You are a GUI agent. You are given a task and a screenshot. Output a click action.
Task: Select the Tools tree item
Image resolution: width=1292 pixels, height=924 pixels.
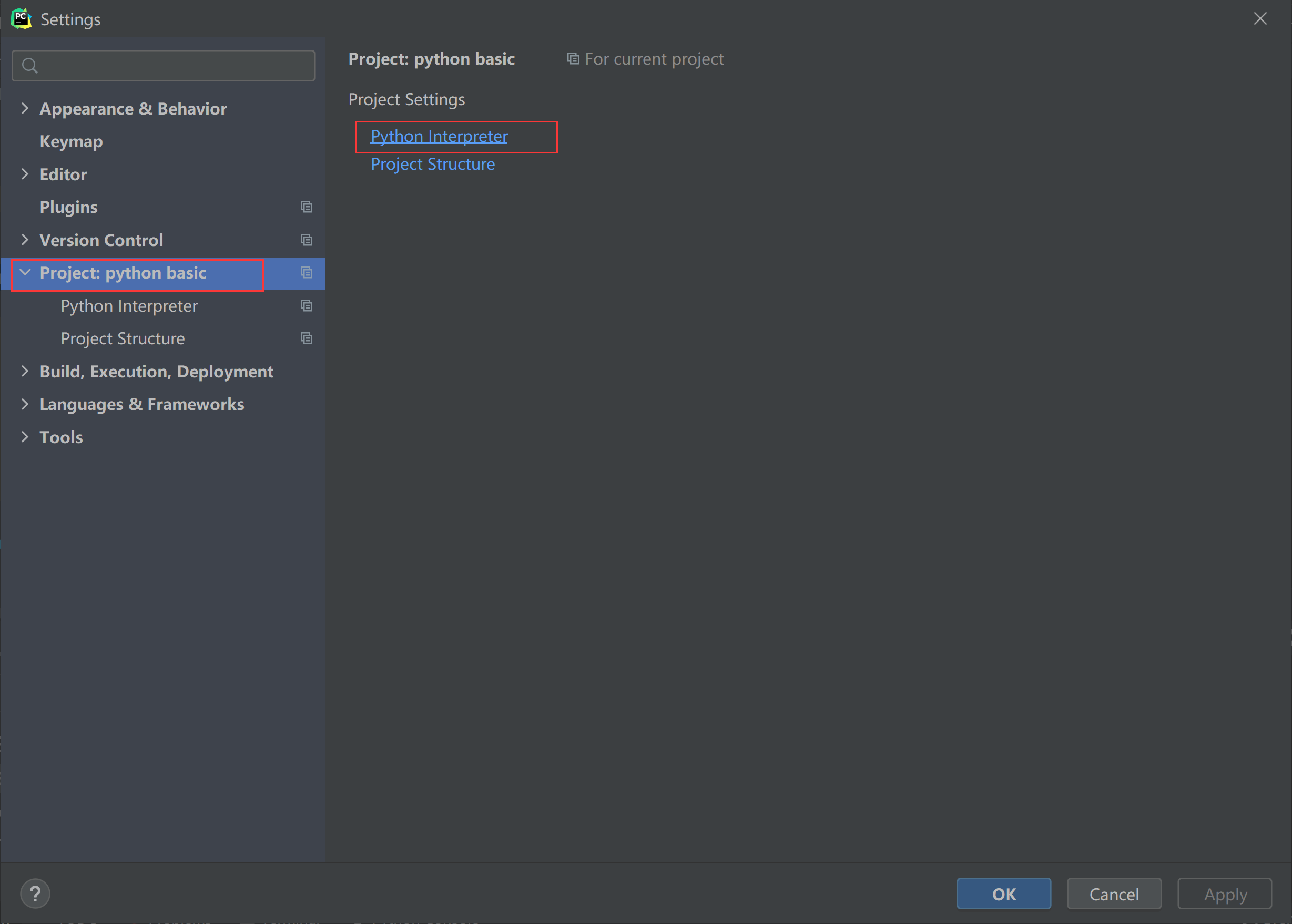pos(62,437)
